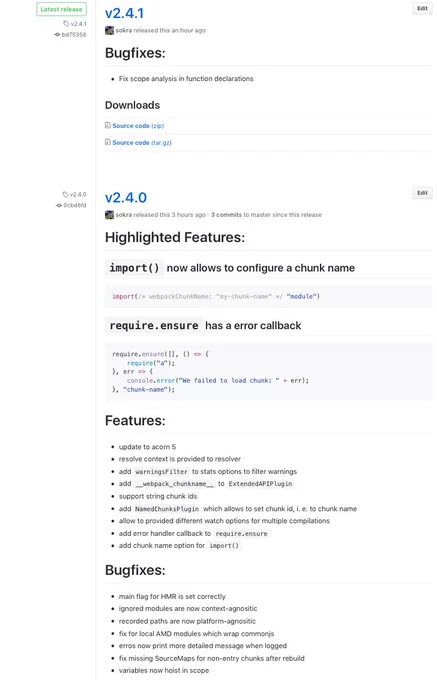This screenshot has height=680, width=437.
Task: Click the commit icon beside bd75356
Action: click(x=57, y=35)
